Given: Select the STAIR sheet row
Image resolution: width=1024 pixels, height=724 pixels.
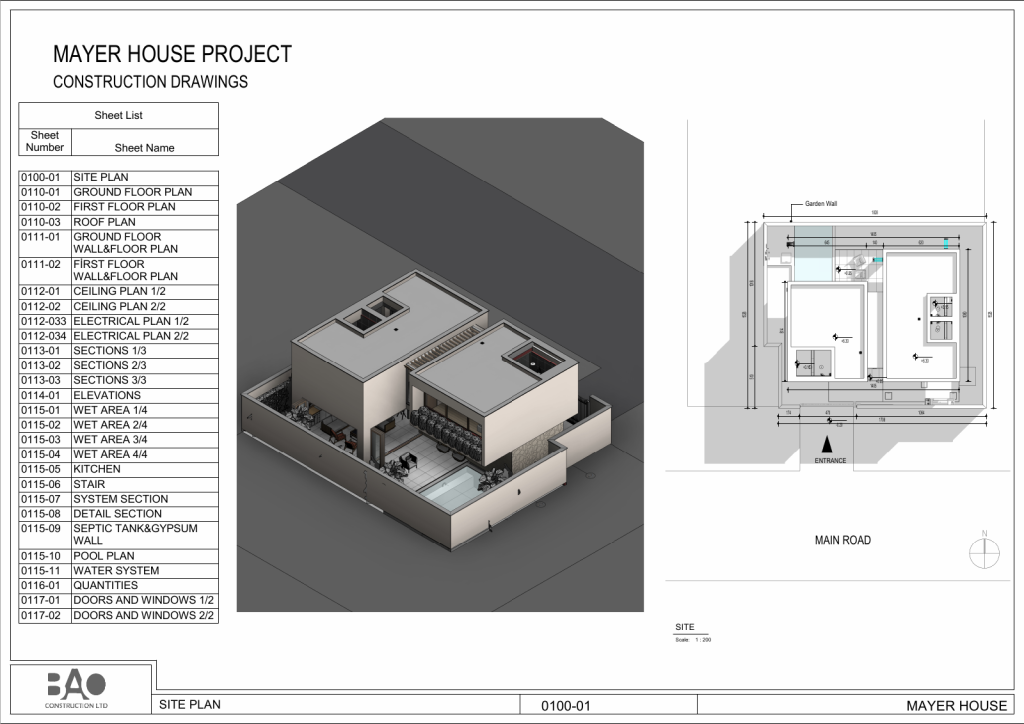Looking at the screenshot, I should [x=118, y=484].
